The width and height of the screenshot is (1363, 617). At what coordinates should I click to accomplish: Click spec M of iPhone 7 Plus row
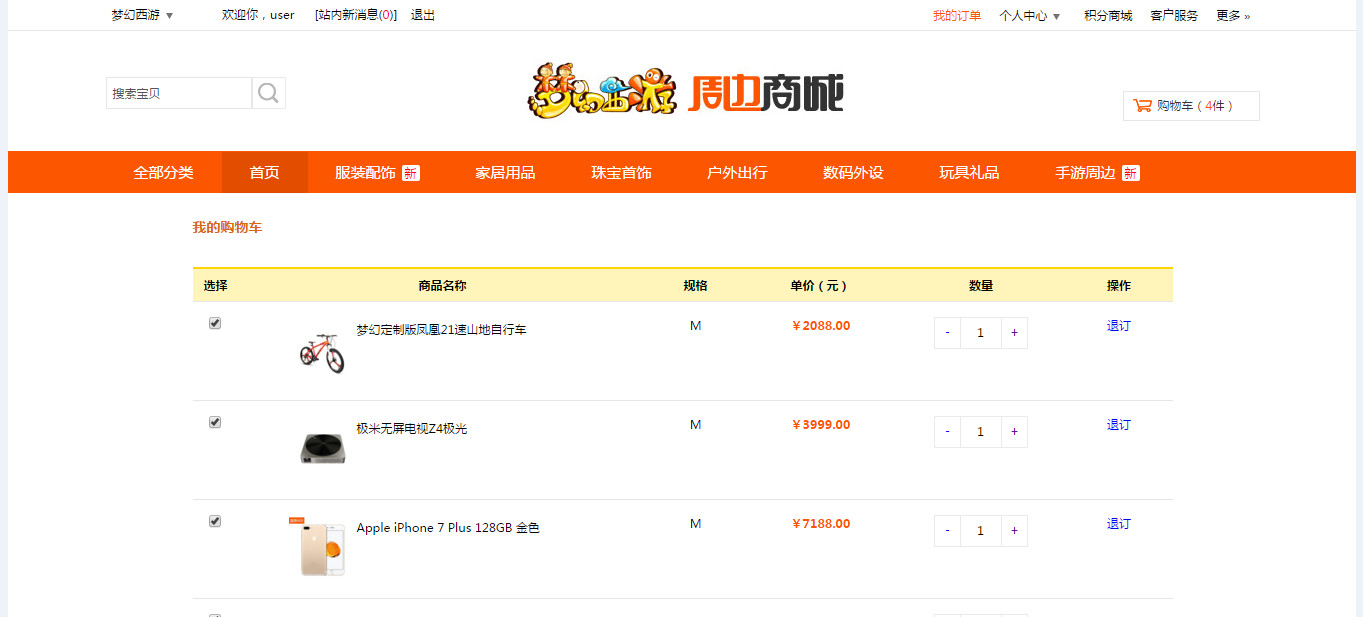696,524
